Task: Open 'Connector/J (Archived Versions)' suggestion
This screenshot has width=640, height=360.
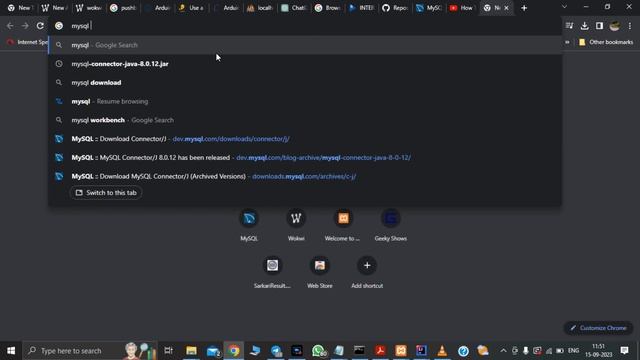Action: tap(305, 176)
